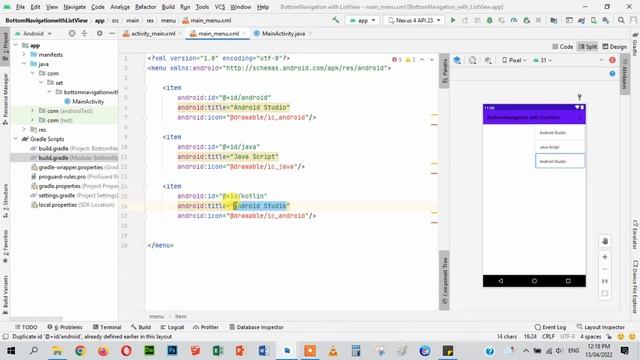
Task: Open the Pixel device preview dropdown
Action: (x=514, y=60)
